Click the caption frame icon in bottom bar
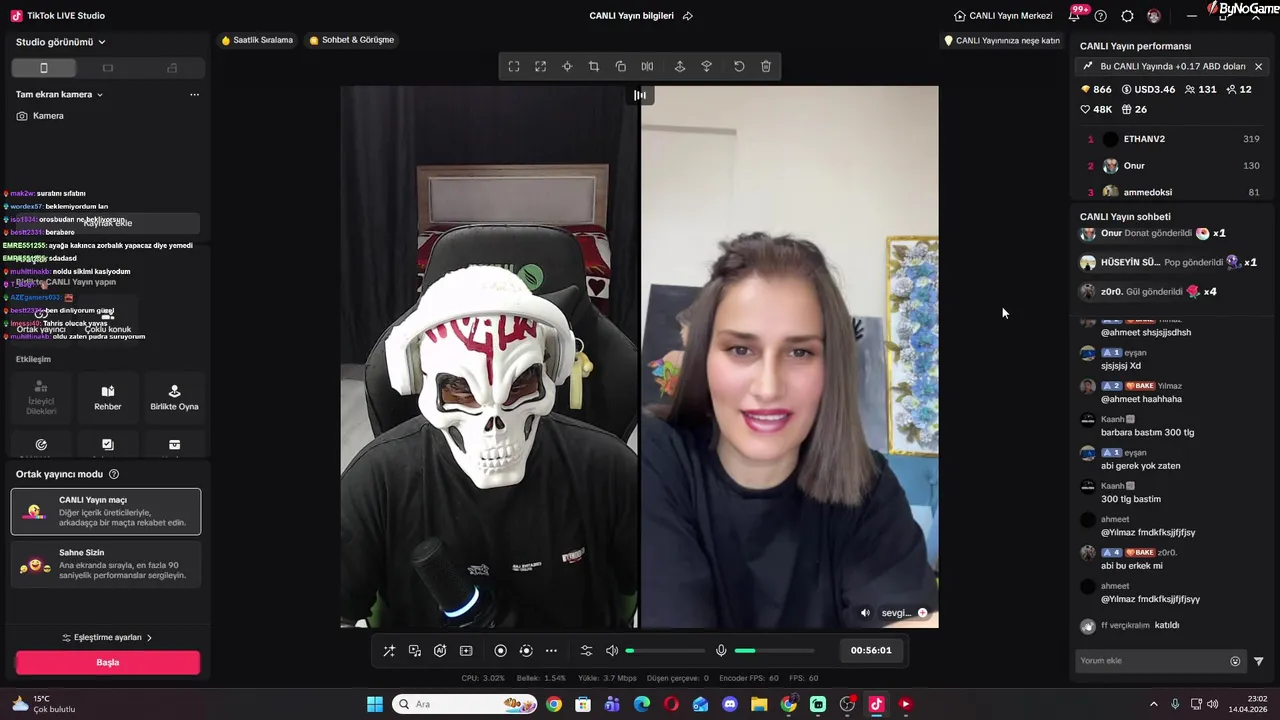This screenshot has width=1280, height=720. coord(466,651)
